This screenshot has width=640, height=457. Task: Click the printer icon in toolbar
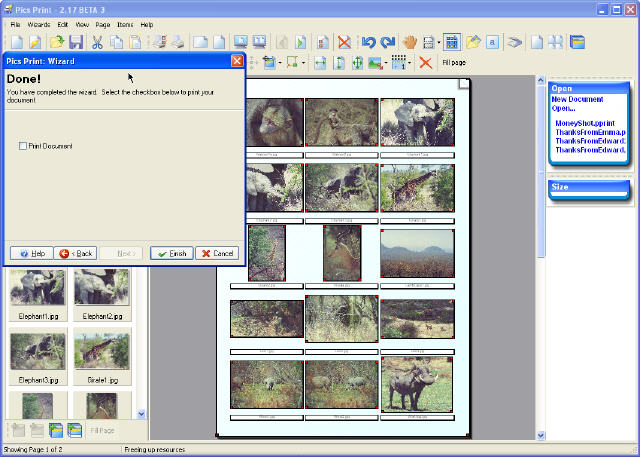[177, 42]
